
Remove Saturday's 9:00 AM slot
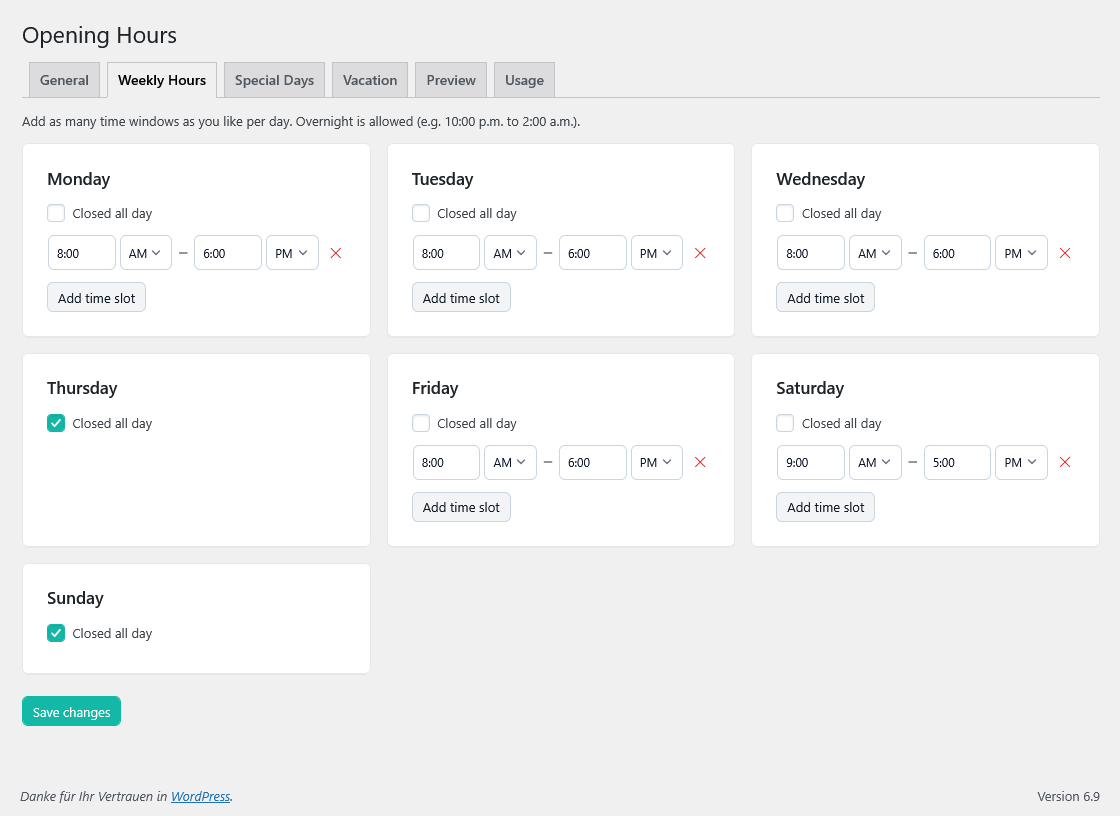click(1065, 462)
